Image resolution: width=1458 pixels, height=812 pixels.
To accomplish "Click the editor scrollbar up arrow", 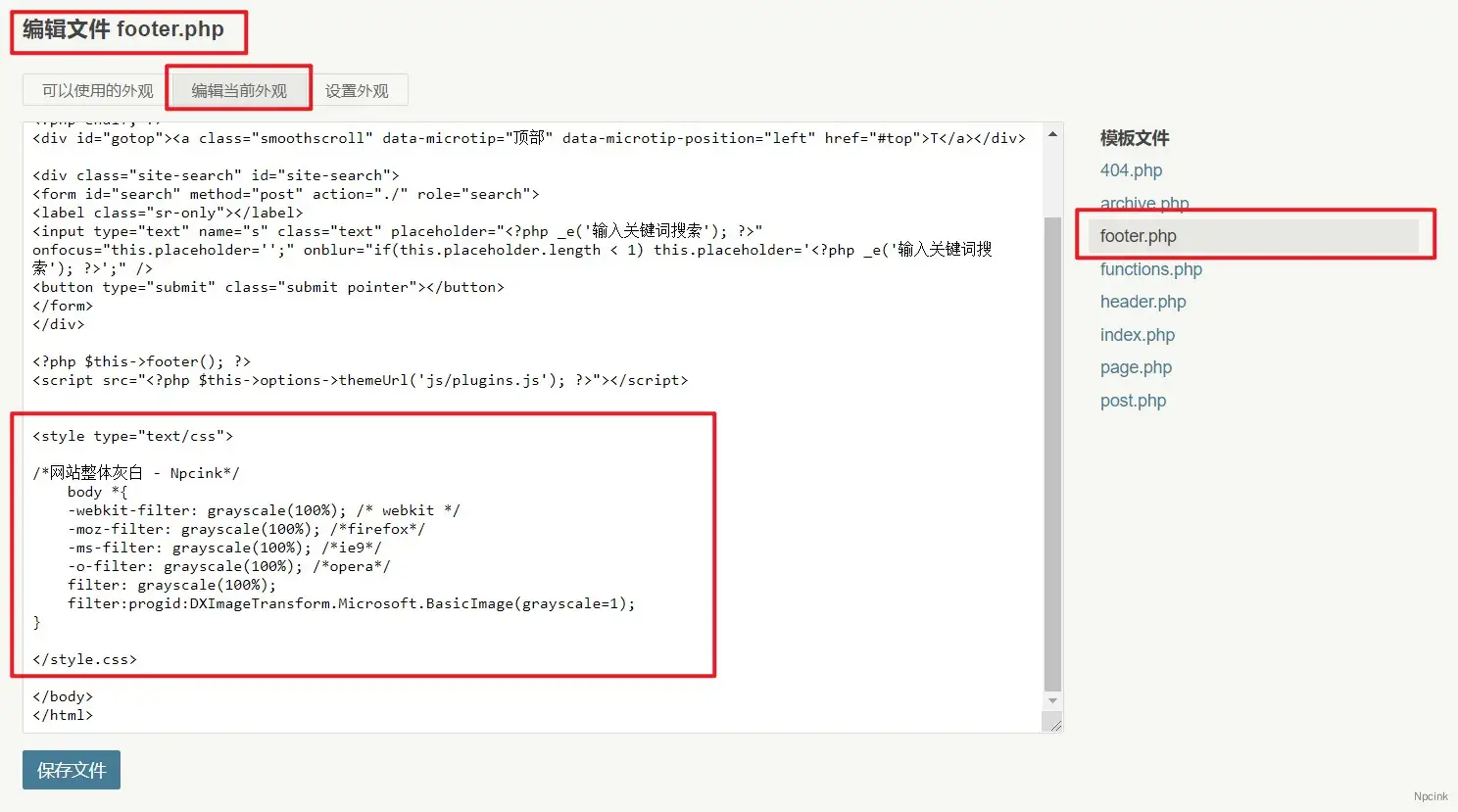I will [1052, 133].
